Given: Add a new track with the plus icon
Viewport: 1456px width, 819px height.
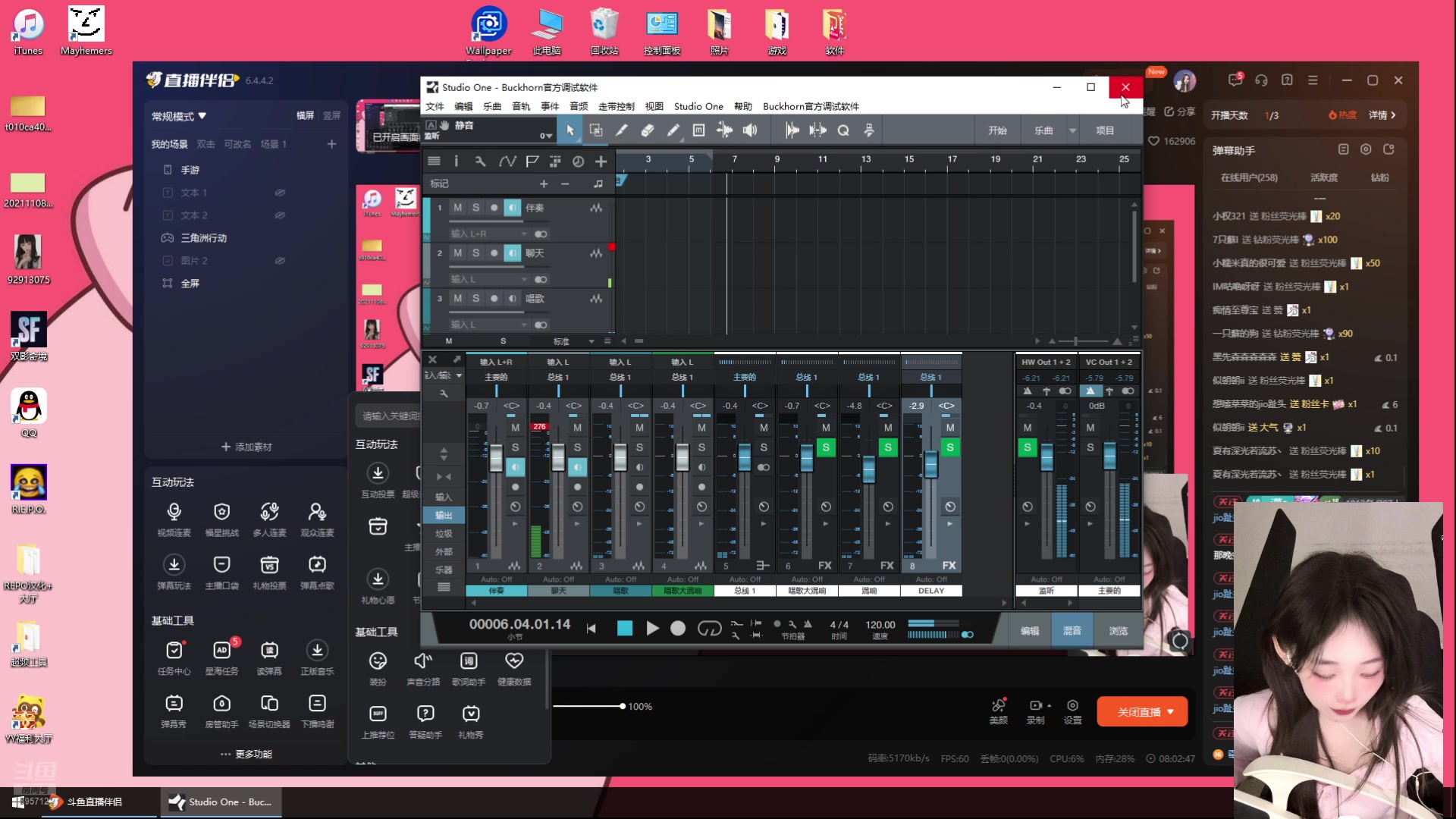Looking at the screenshot, I should click(601, 161).
